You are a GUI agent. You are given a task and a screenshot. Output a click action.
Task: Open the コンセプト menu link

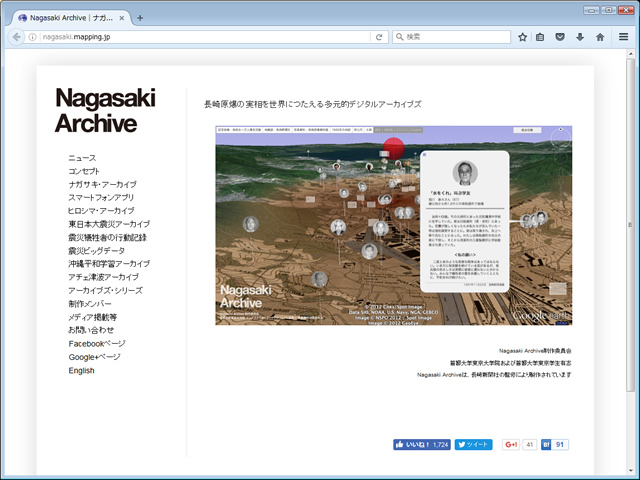84,171
